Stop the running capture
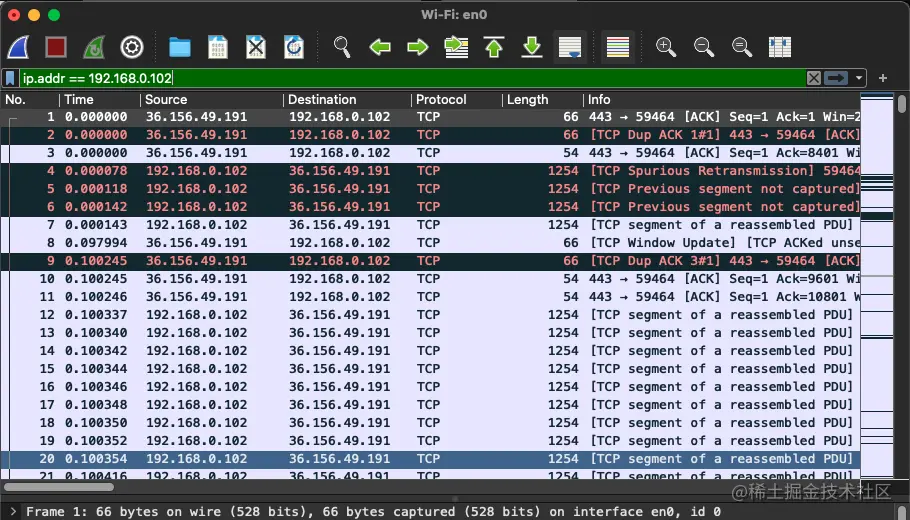 click(56, 47)
